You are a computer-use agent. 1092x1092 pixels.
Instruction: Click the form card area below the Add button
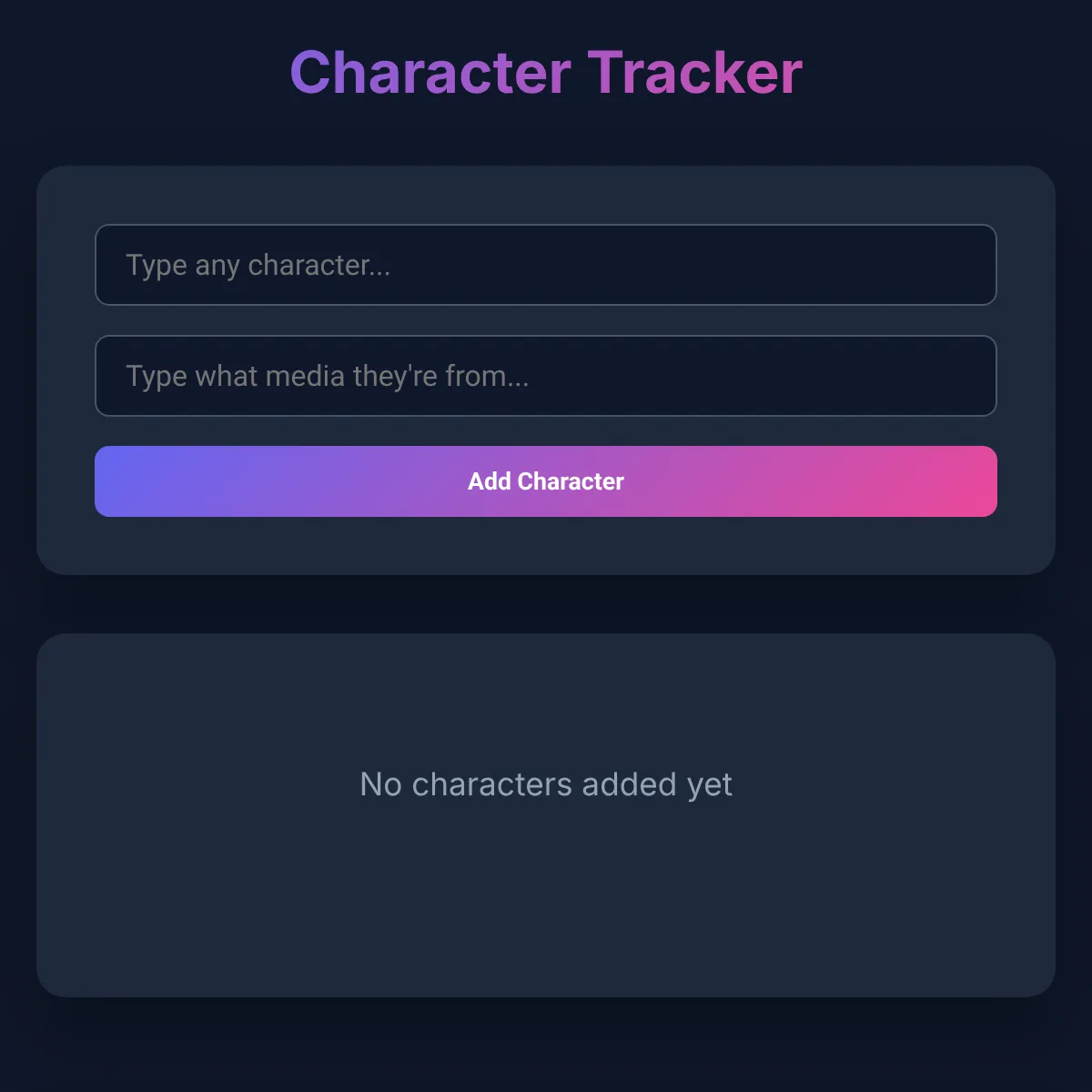pyautogui.click(x=546, y=546)
